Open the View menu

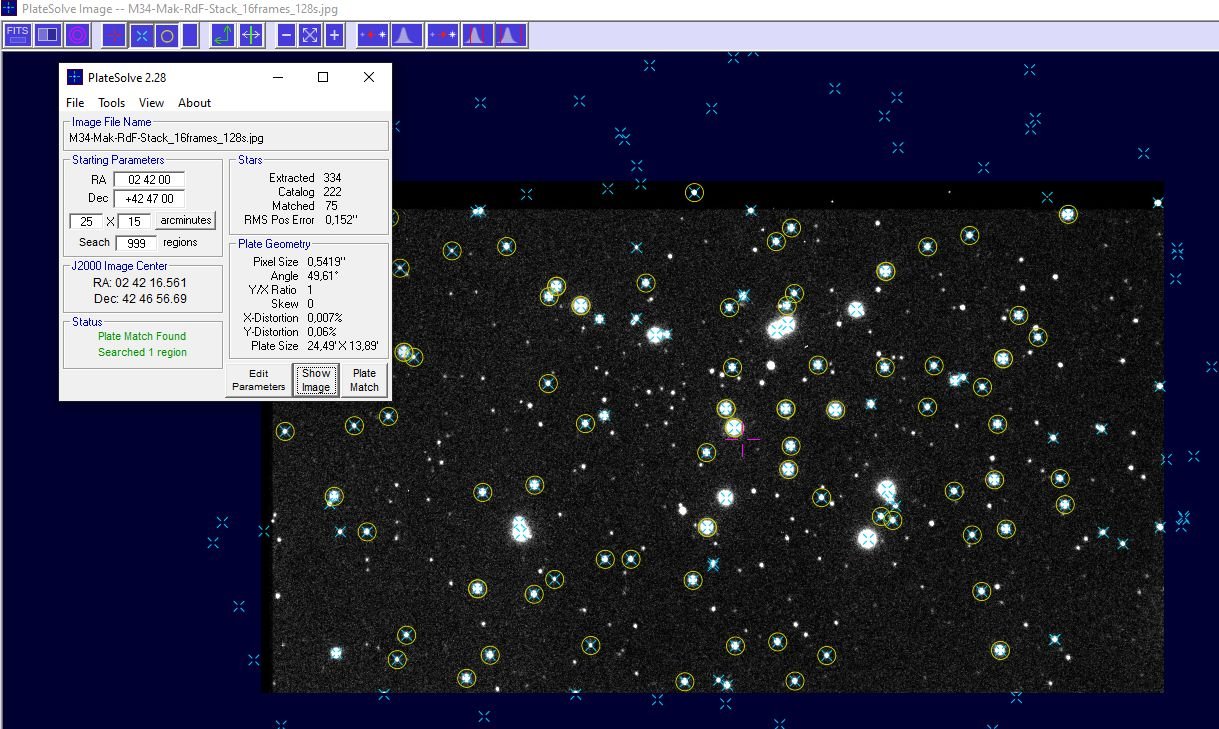click(x=151, y=102)
